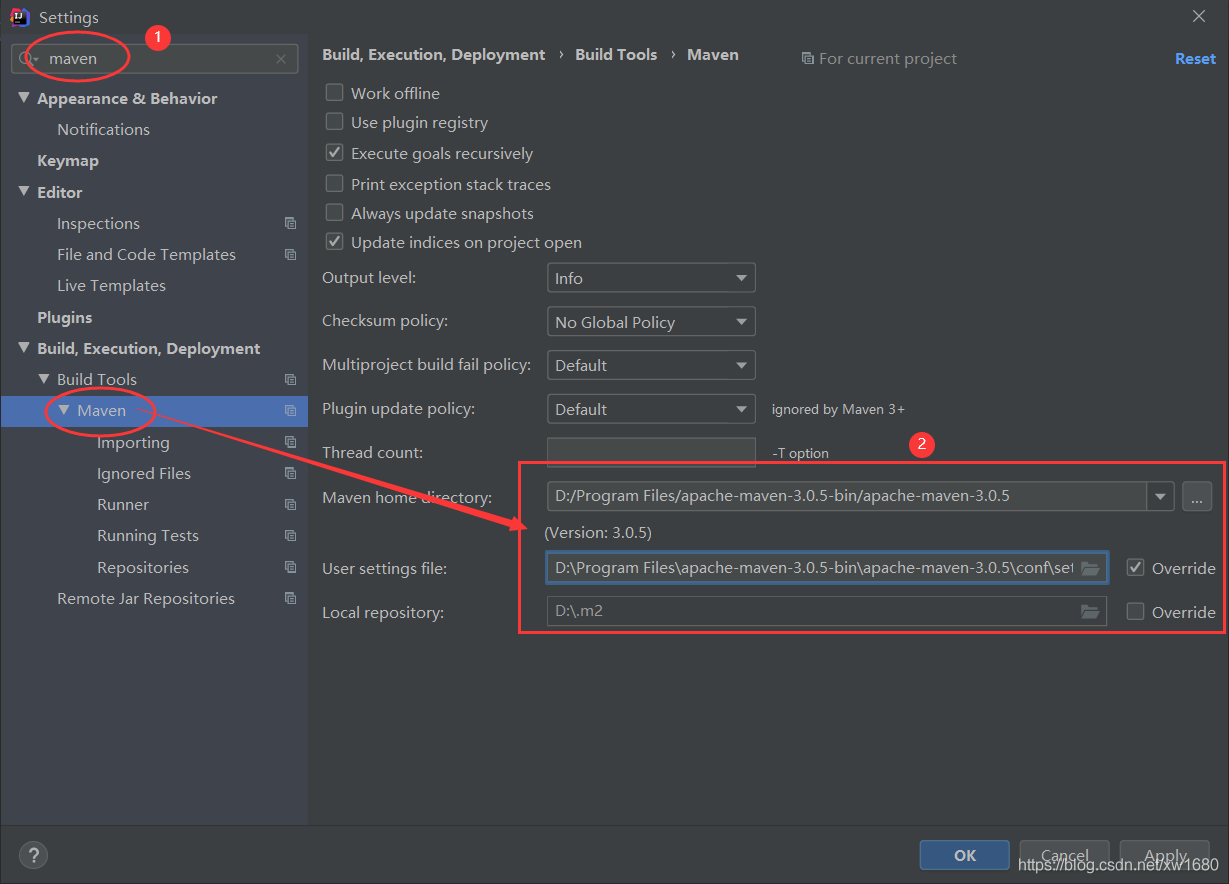Click the project-level icon next to Runner
Image resolution: width=1229 pixels, height=884 pixels.
[290, 504]
